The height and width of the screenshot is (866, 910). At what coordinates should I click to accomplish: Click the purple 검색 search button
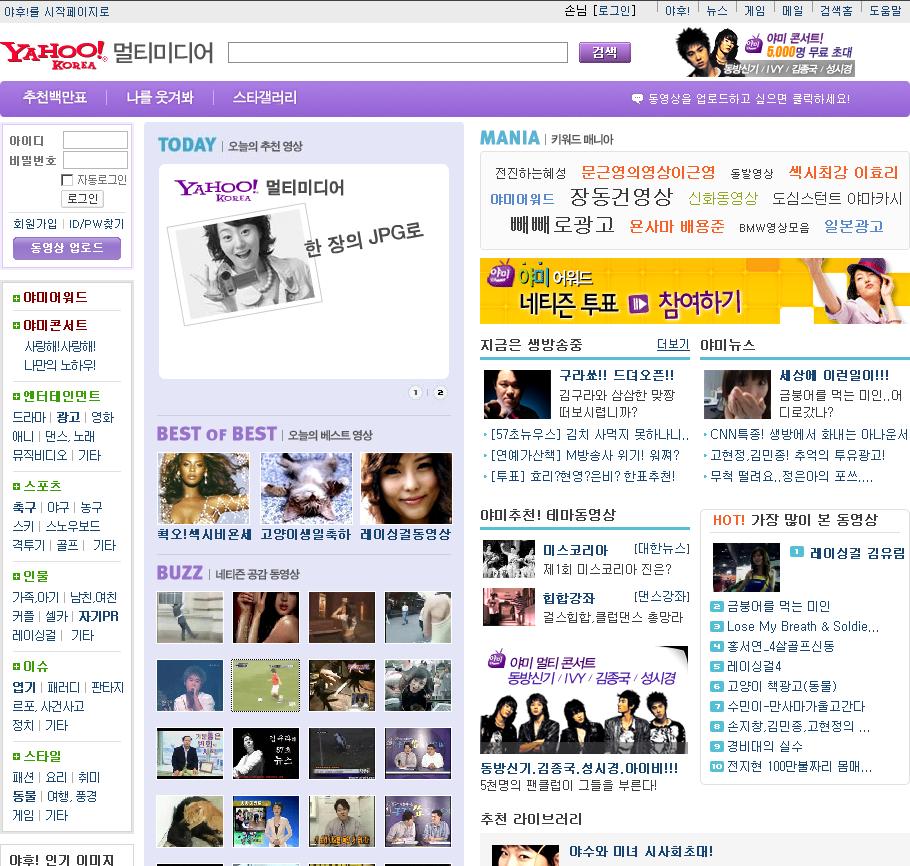pos(604,53)
